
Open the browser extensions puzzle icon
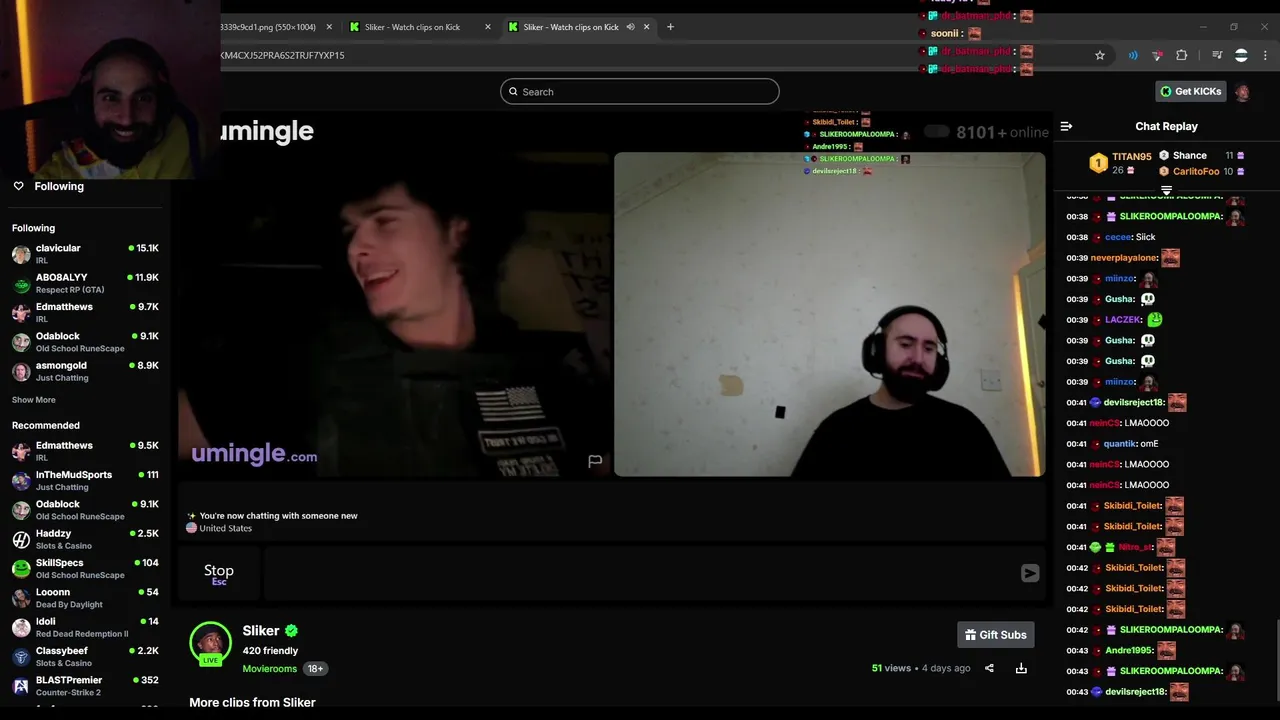click(x=1181, y=55)
